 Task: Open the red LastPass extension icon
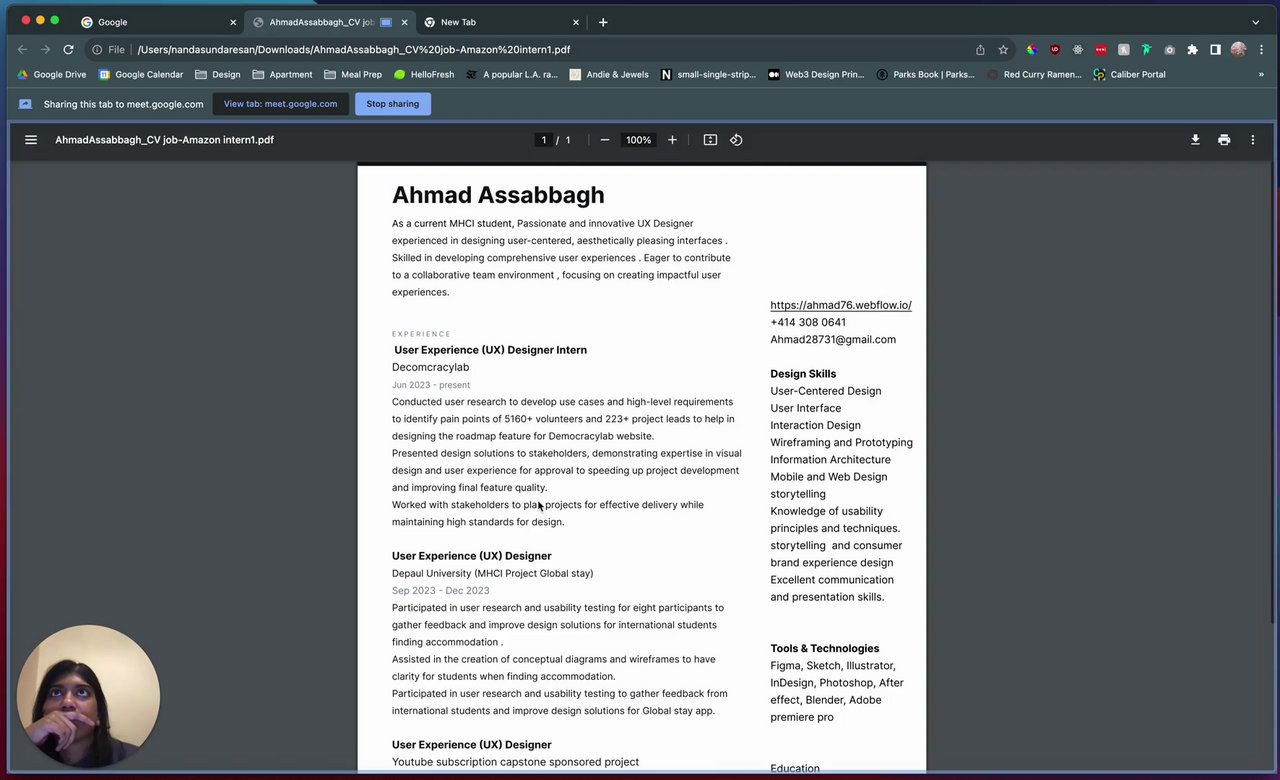coord(1101,49)
